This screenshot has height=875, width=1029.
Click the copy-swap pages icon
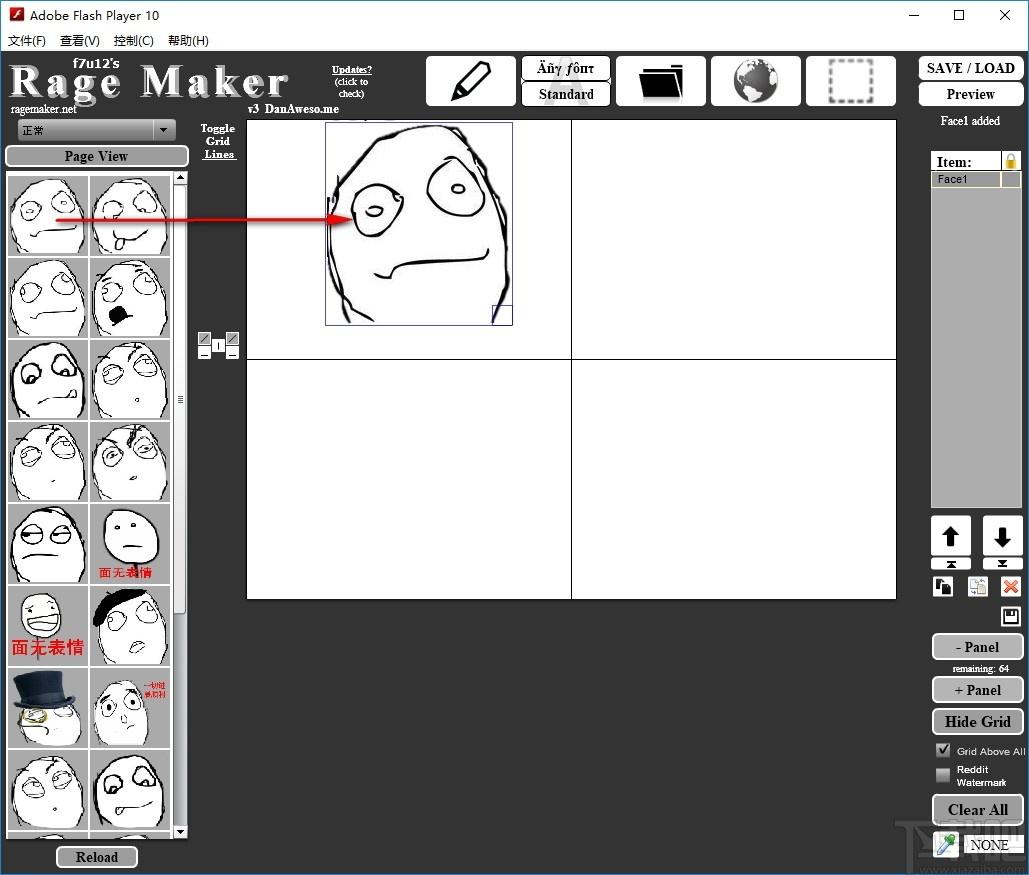pyautogui.click(x=978, y=586)
